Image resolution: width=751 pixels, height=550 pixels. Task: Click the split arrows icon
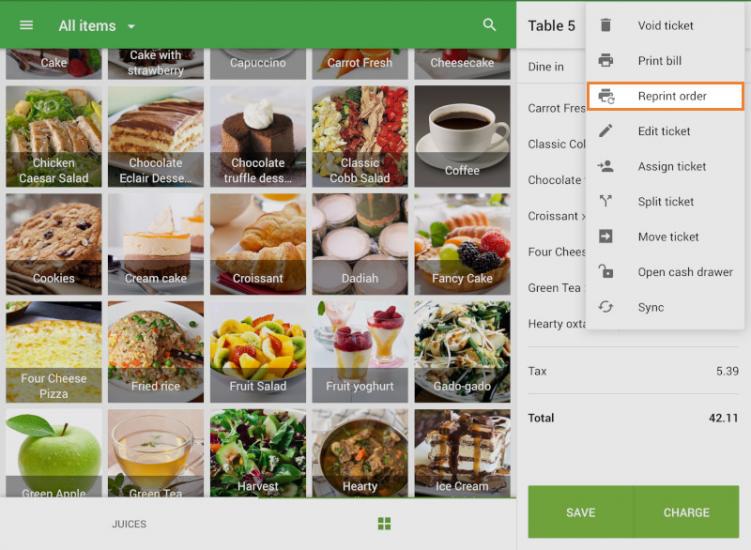tap(605, 201)
